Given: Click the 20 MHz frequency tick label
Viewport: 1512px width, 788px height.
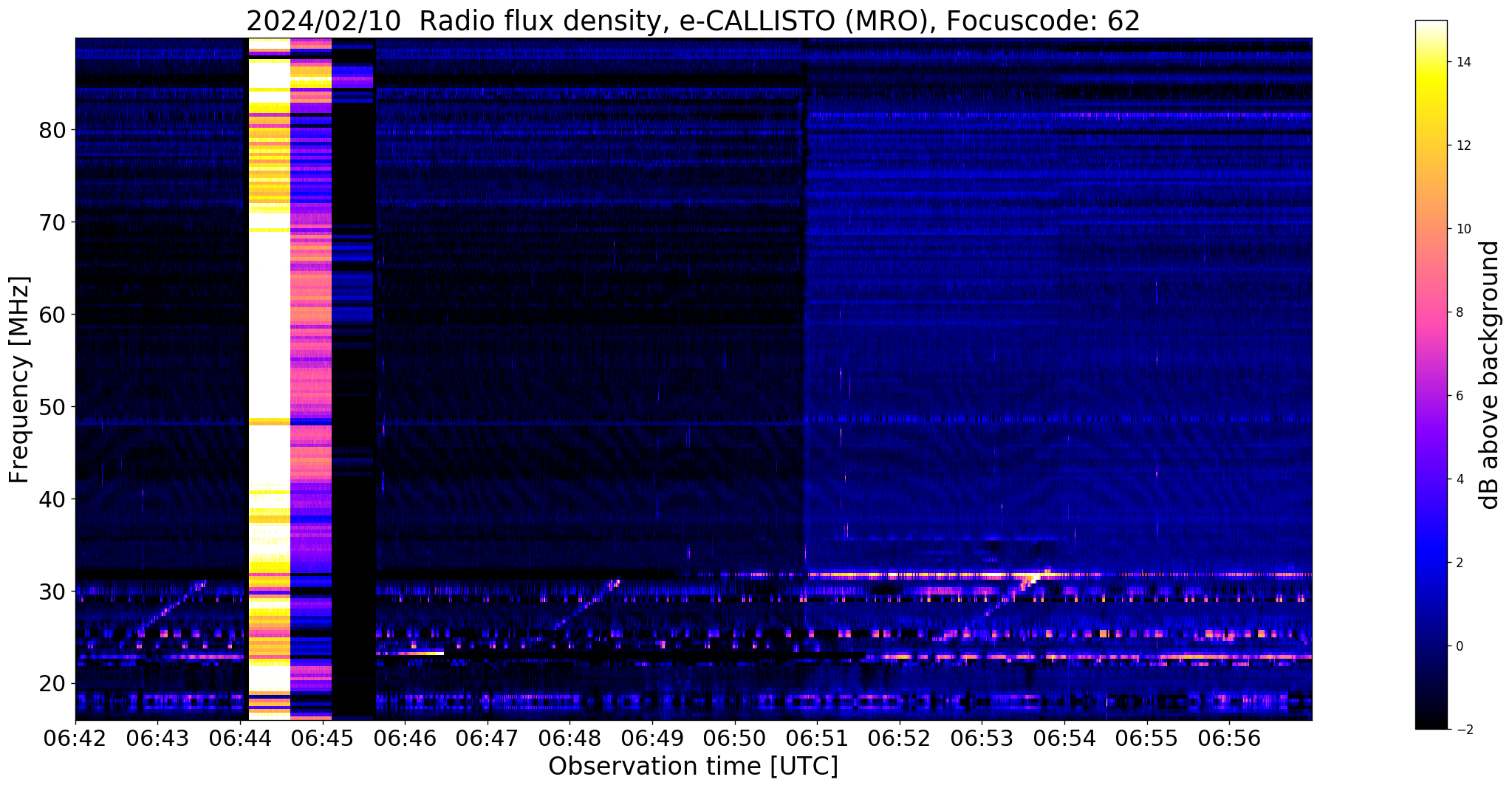Looking at the screenshot, I should click(x=52, y=683).
